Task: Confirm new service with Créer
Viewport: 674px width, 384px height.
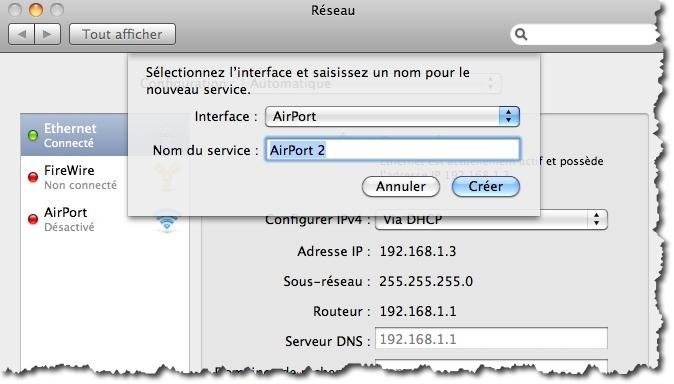Action: 486,186
